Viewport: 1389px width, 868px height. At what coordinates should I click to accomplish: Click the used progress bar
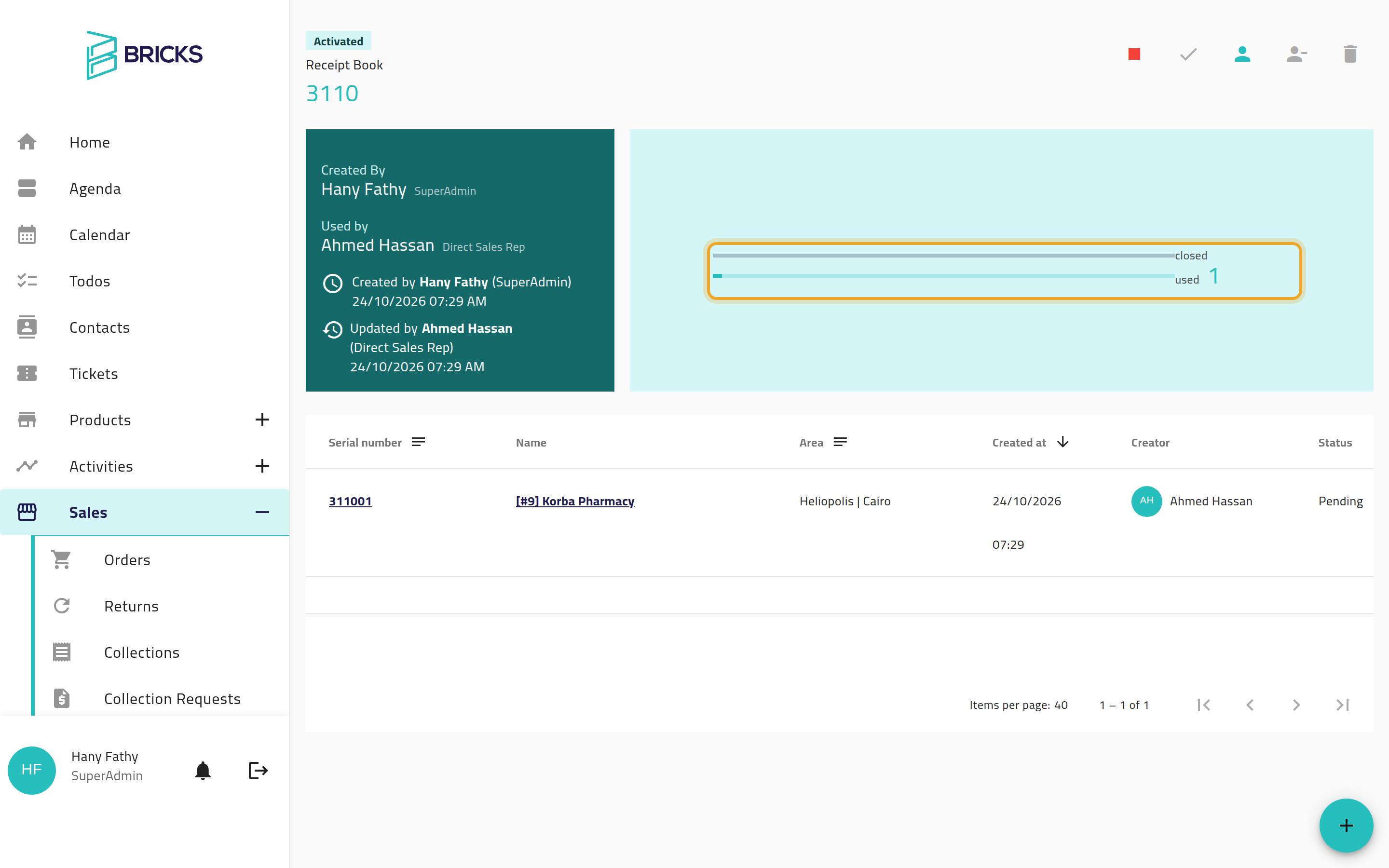943,276
